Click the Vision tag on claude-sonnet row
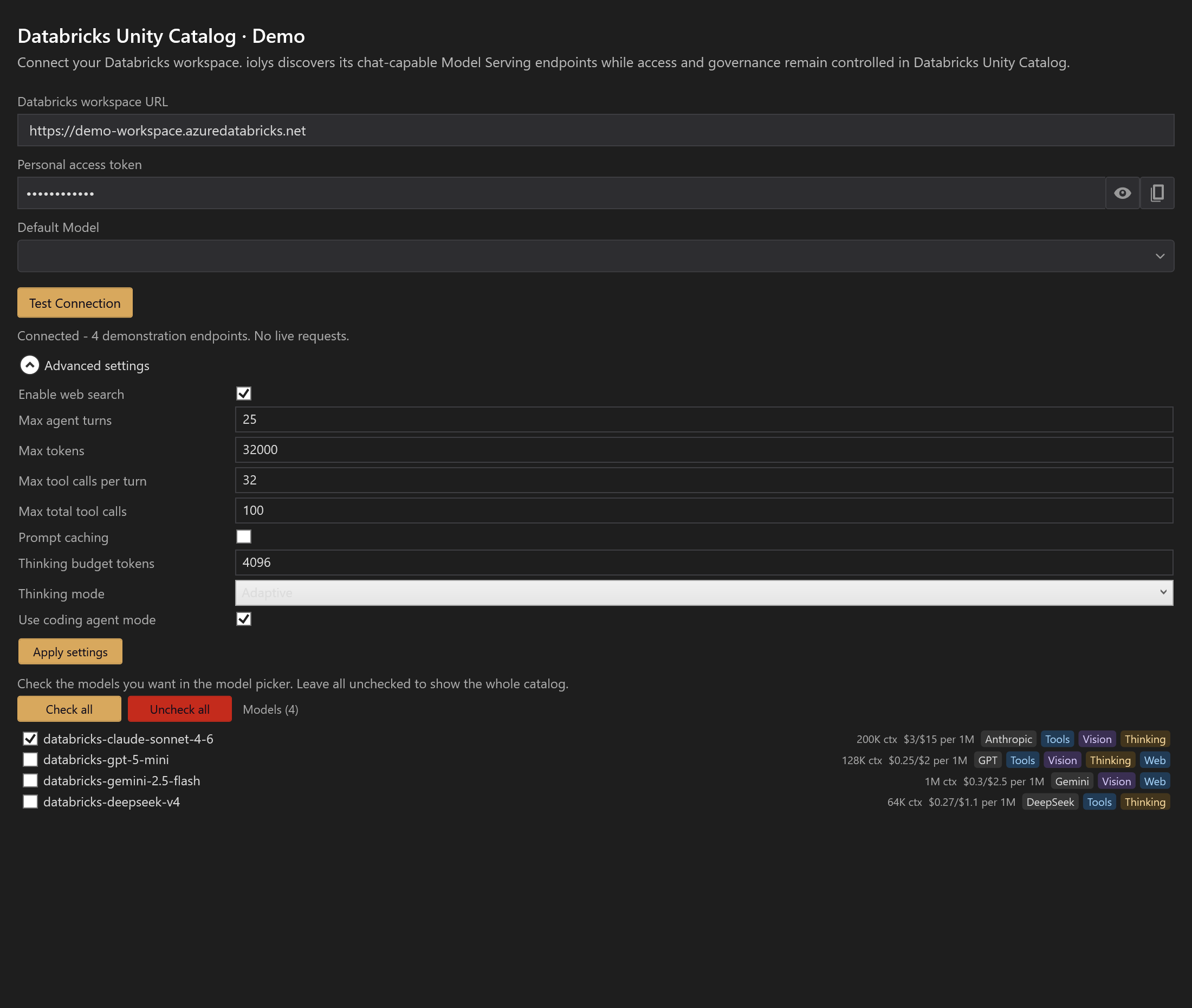The height and width of the screenshot is (1008, 1192). tap(1097, 739)
